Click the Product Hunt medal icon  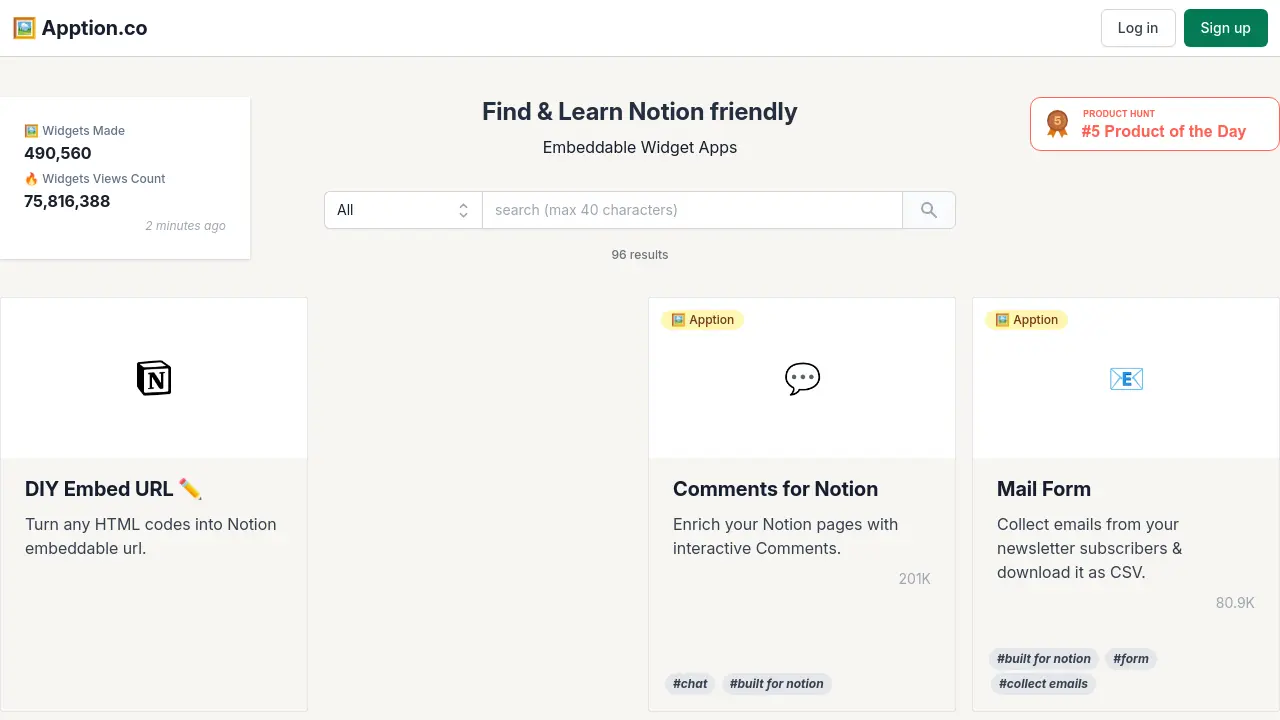pos(1057,124)
